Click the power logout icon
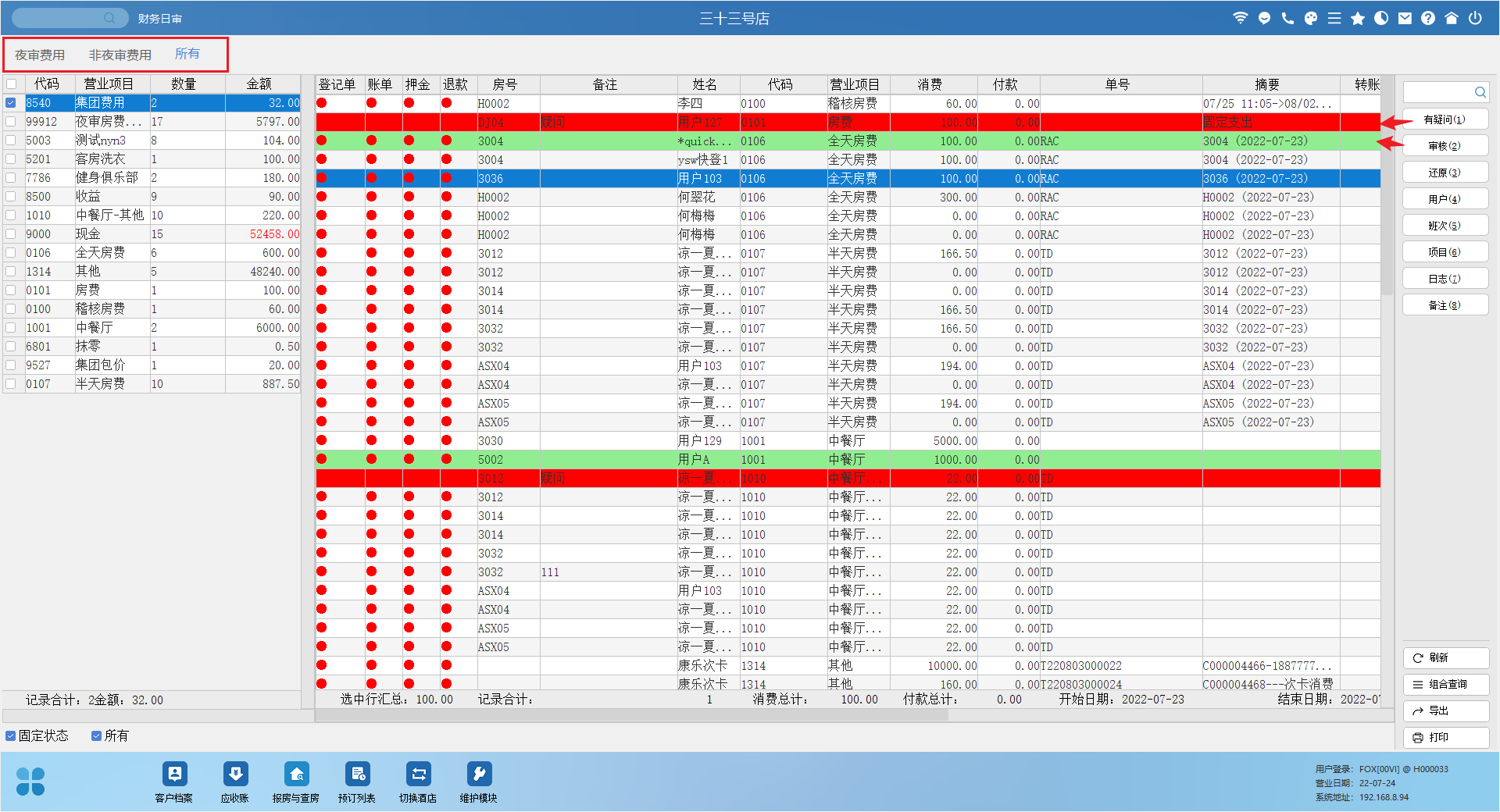 coord(1475,18)
